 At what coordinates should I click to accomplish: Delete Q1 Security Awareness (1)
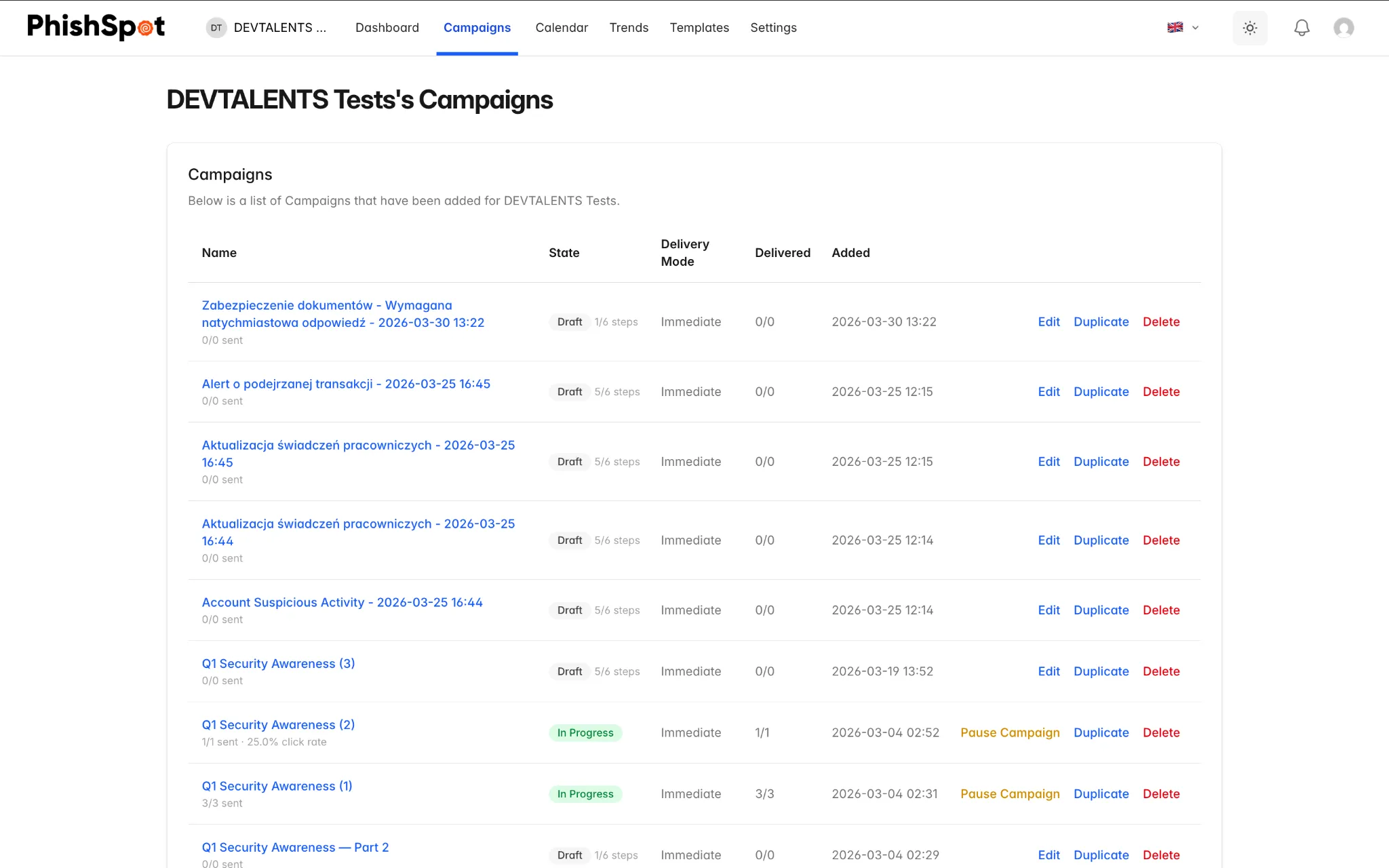click(x=1161, y=793)
